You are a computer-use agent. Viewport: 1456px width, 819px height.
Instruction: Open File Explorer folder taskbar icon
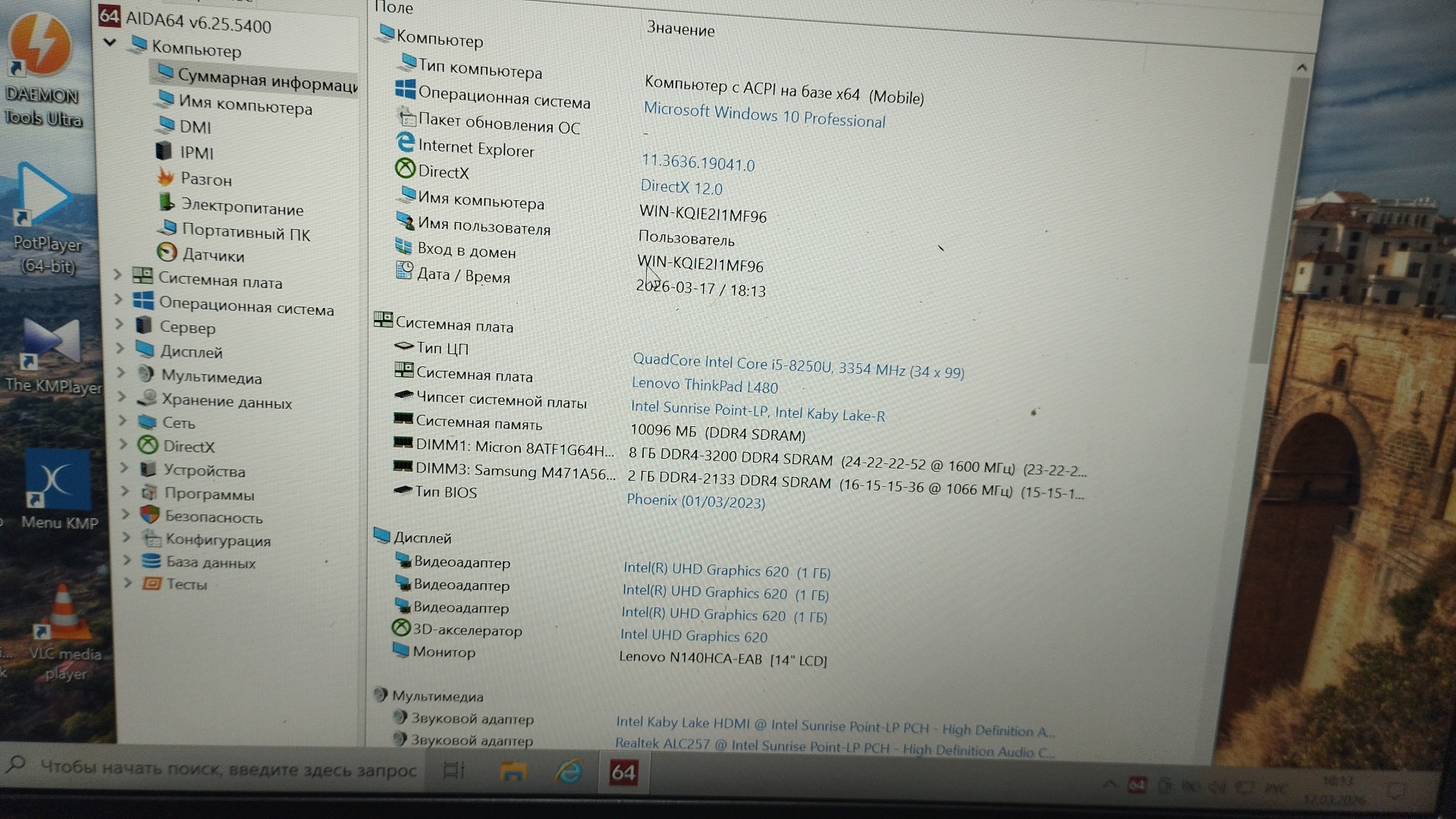tap(513, 772)
